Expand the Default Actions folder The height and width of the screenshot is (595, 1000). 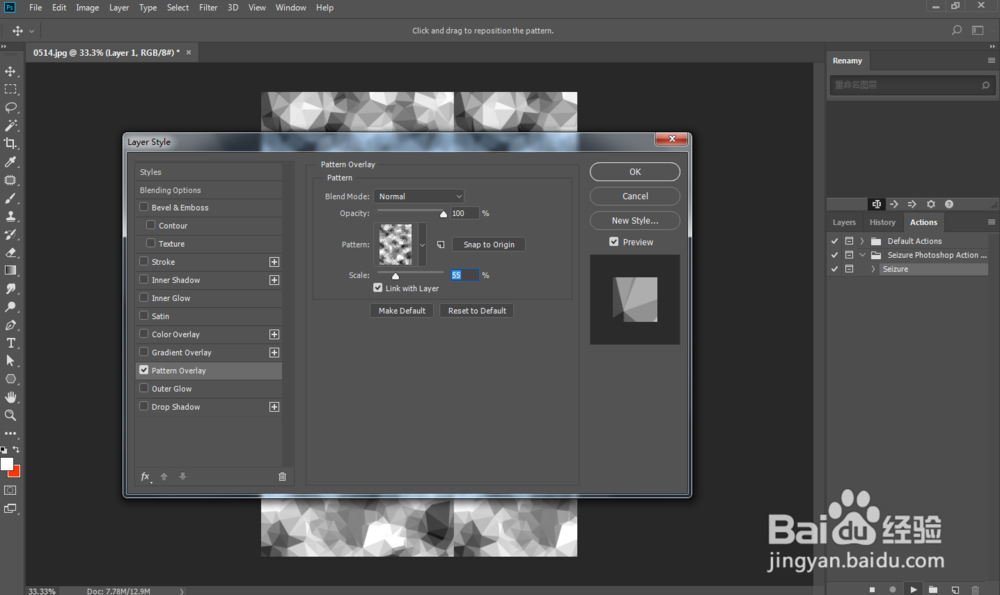(x=862, y=241)
